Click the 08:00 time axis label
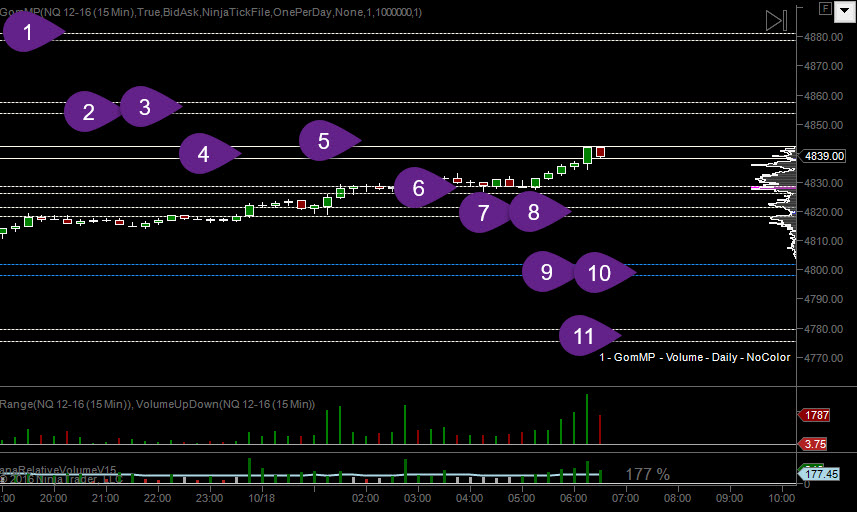Screen dimensions: 857x512 pos(677,498)
